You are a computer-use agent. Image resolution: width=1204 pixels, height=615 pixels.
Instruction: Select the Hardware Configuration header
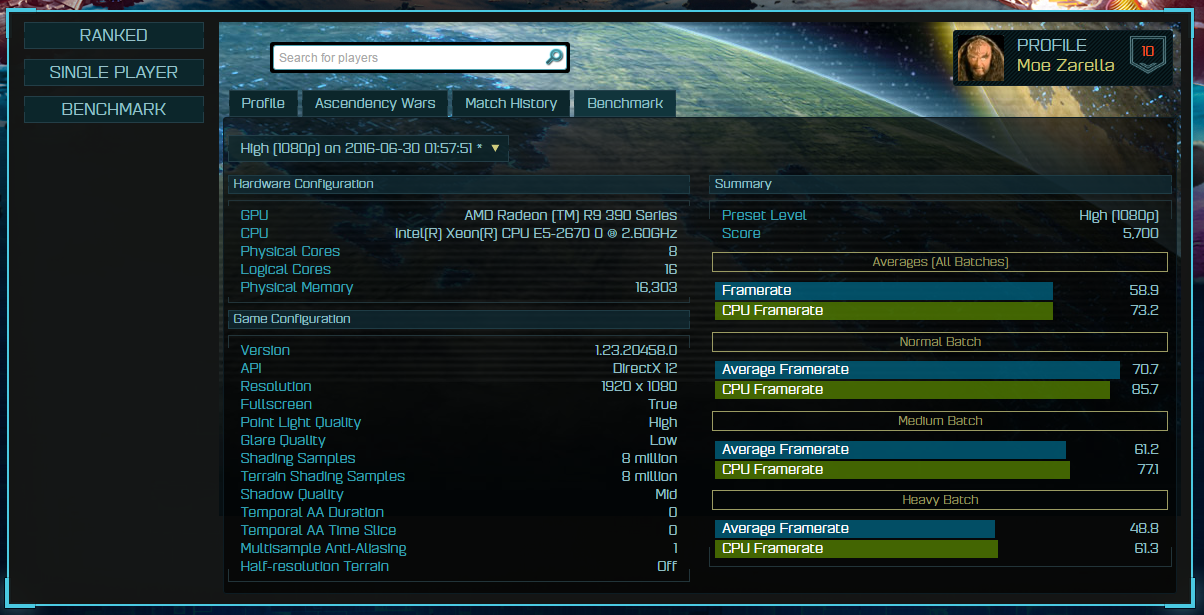click(459, 184)
